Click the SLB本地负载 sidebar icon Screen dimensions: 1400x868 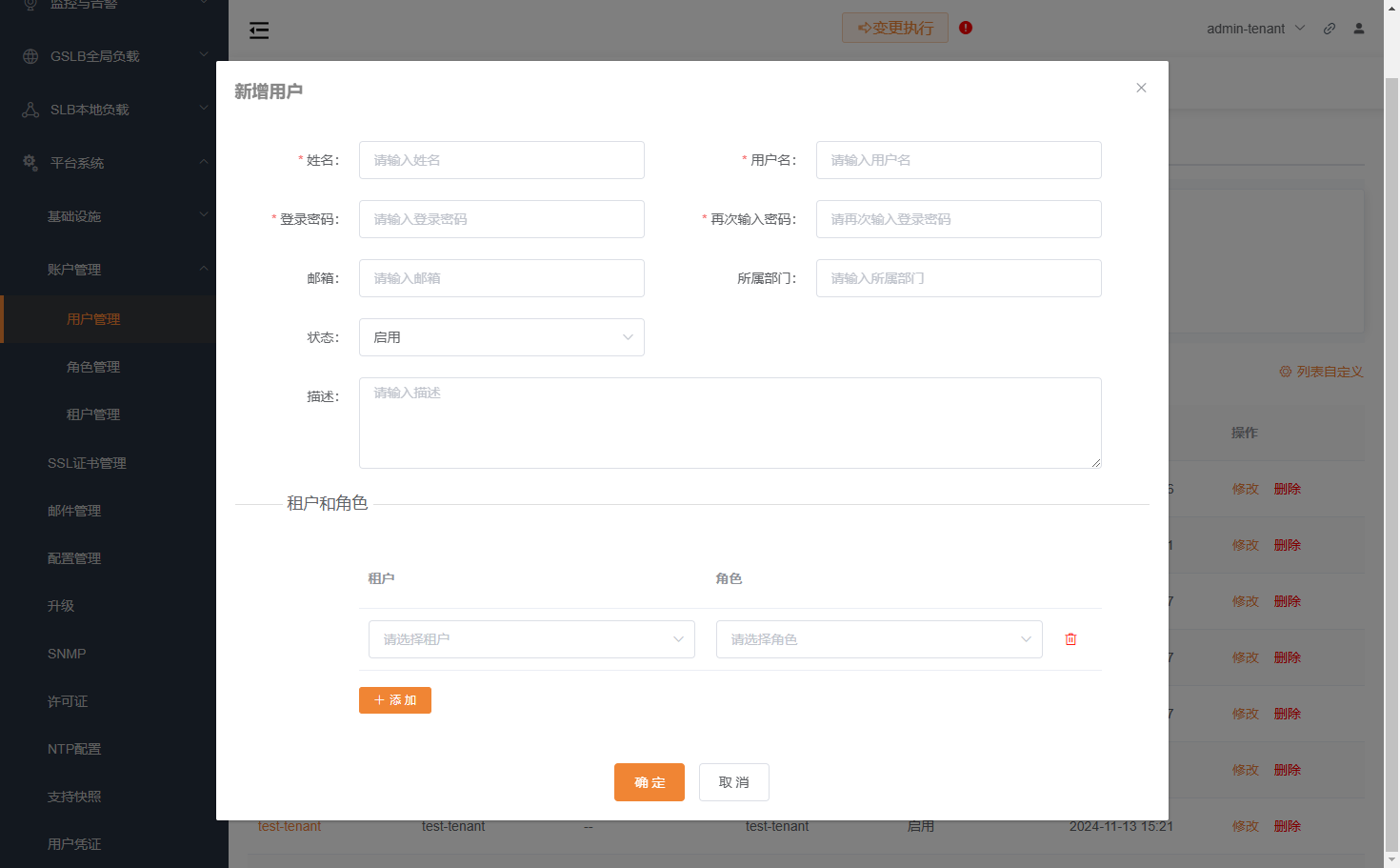(x=28, y=109)
